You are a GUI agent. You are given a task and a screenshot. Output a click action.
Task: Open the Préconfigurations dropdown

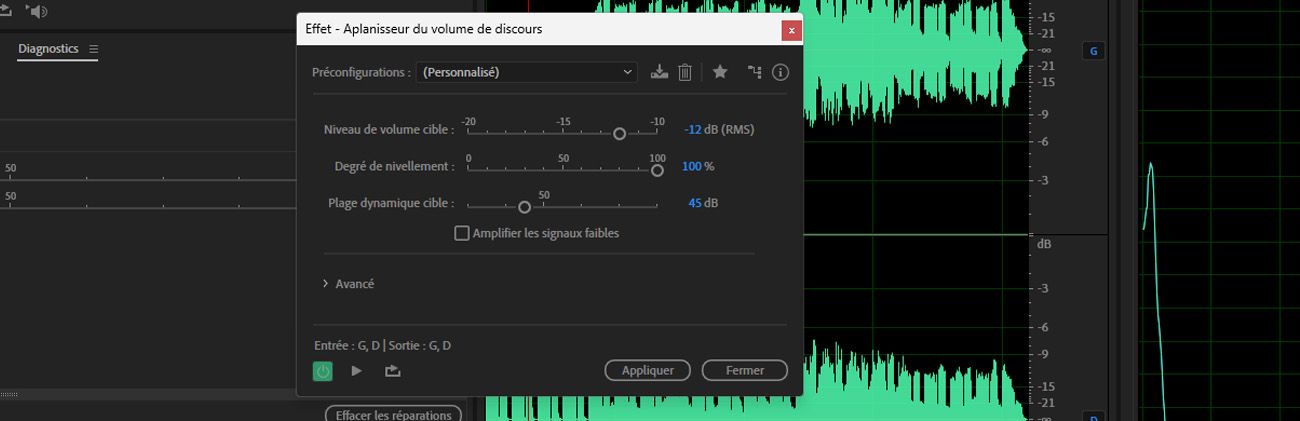click(x=527, y=72)
